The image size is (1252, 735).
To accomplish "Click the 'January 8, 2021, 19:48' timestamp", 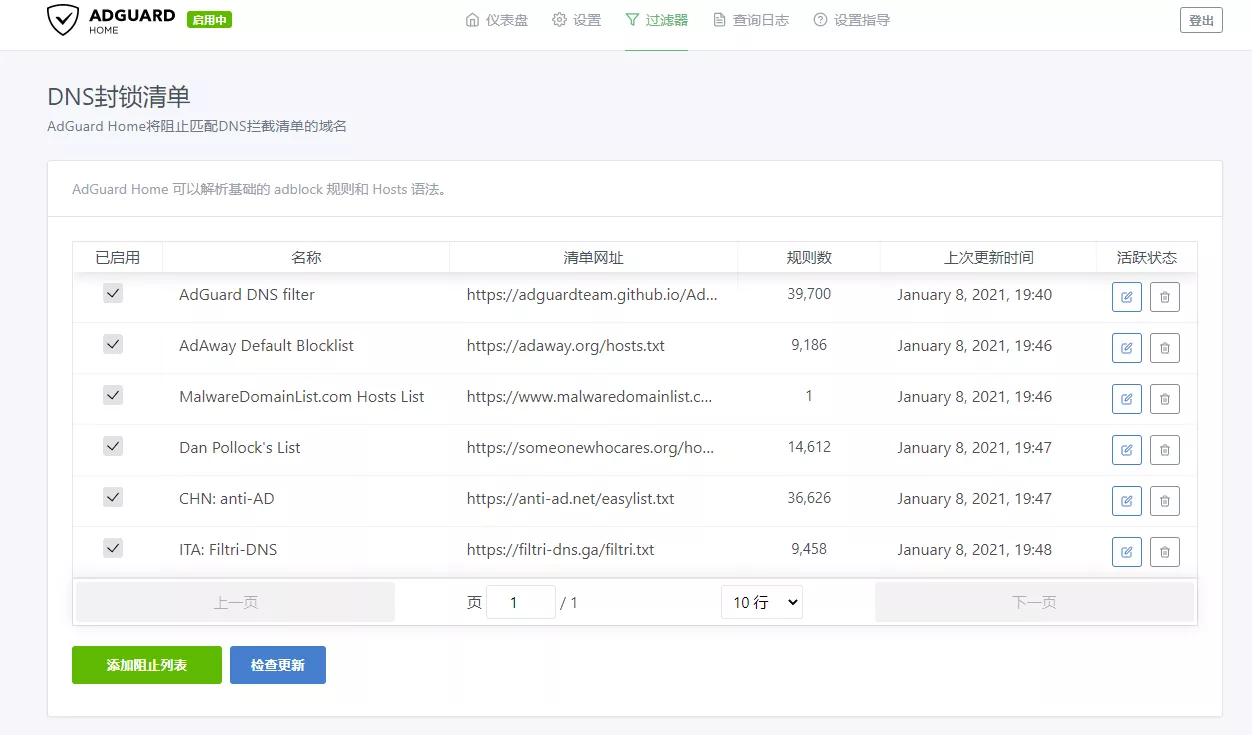I will (975, 550).
